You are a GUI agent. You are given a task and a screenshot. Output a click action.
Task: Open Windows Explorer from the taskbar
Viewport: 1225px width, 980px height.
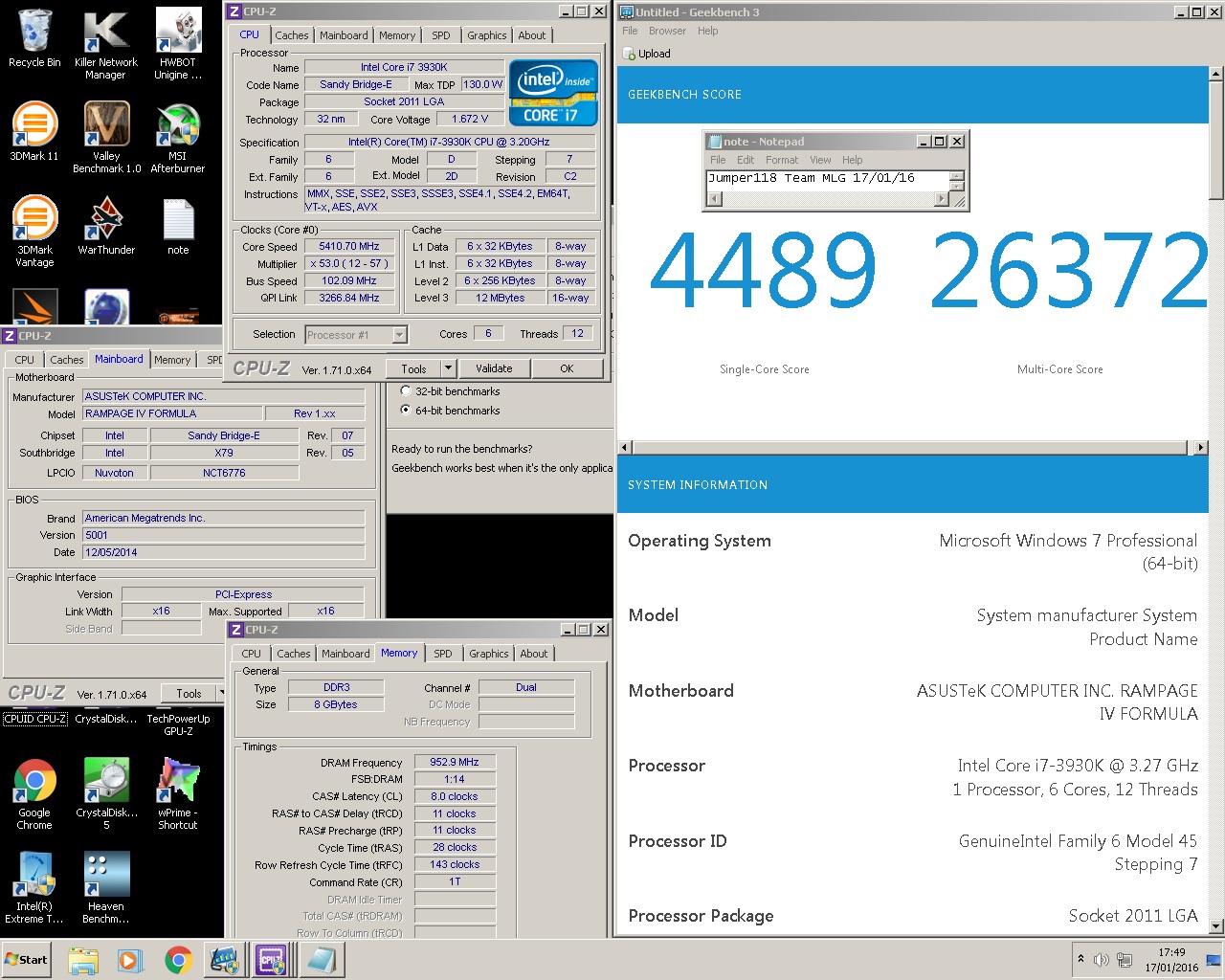[83, 960]
